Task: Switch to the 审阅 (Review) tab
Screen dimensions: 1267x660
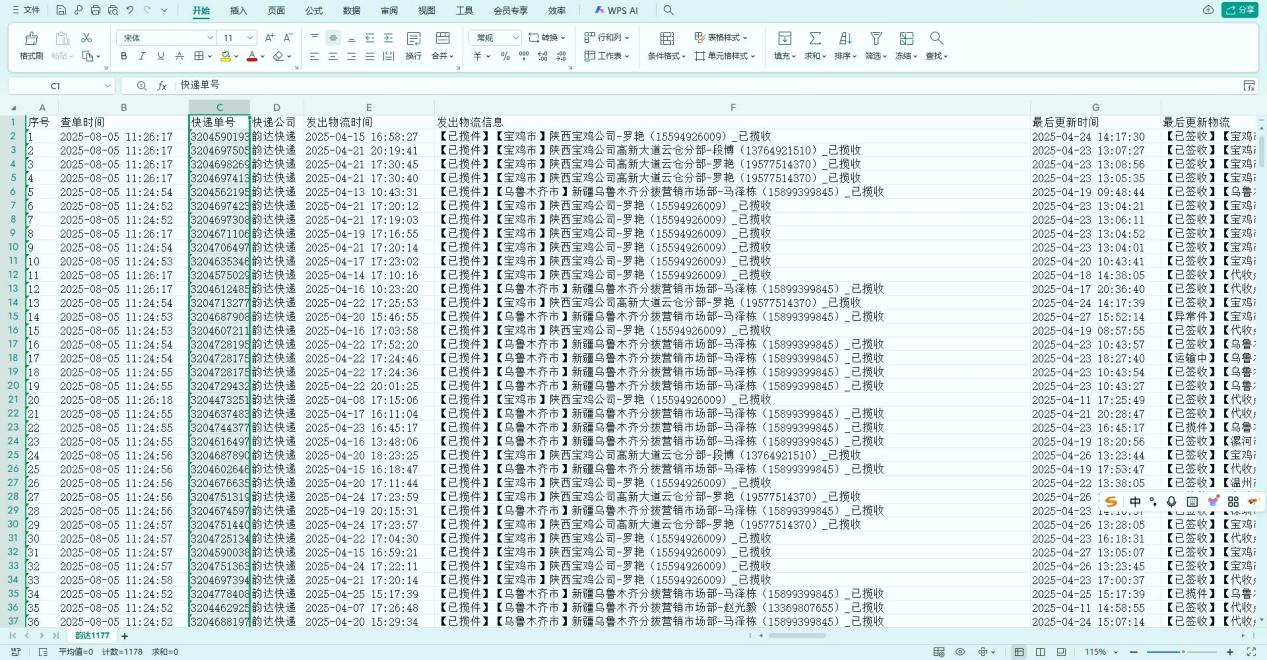Action: tap(389, 10)
